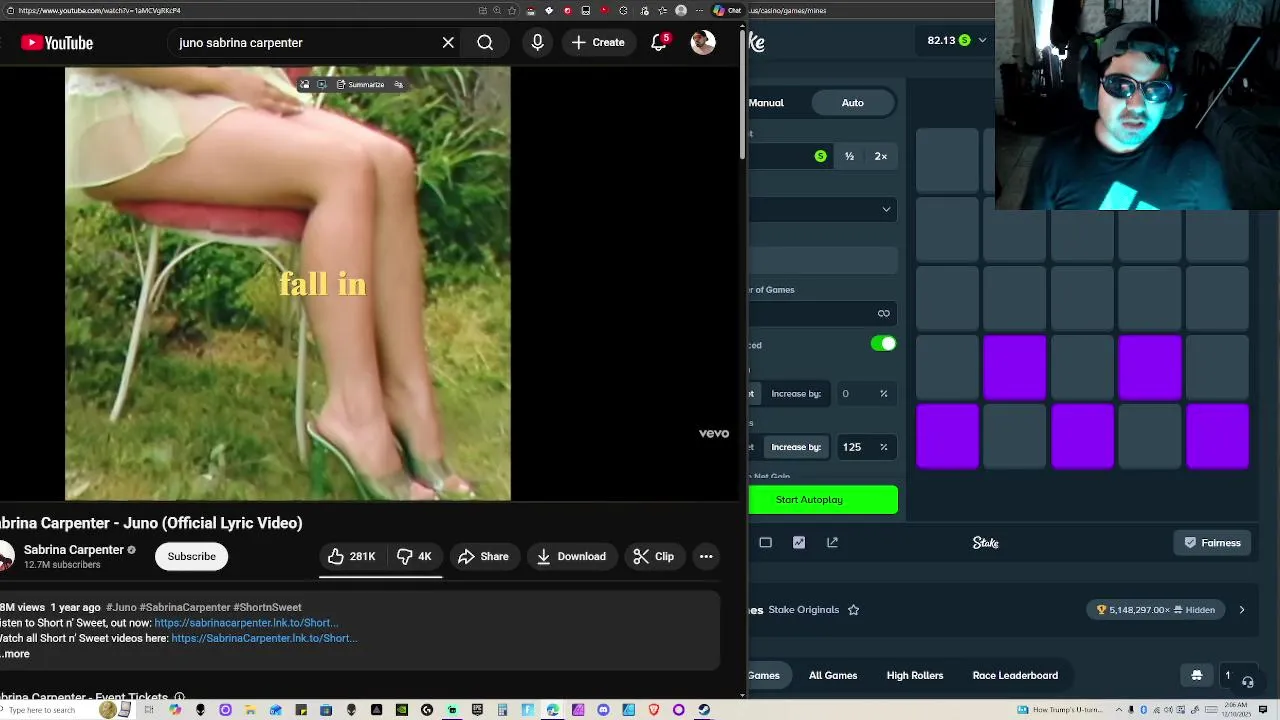Expand video description with ...more

tap(16, 654)
